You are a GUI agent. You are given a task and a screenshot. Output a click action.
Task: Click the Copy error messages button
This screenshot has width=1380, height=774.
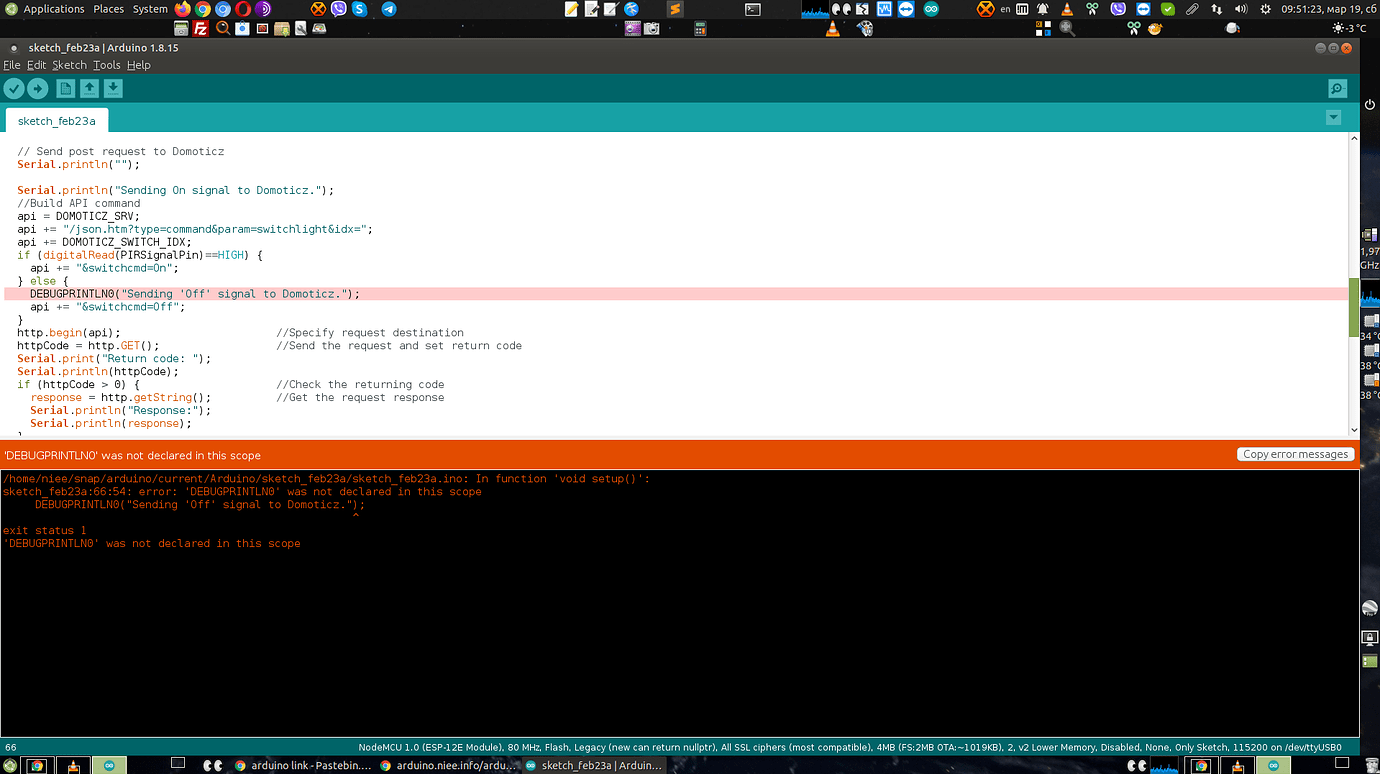tap(1295, 454)
